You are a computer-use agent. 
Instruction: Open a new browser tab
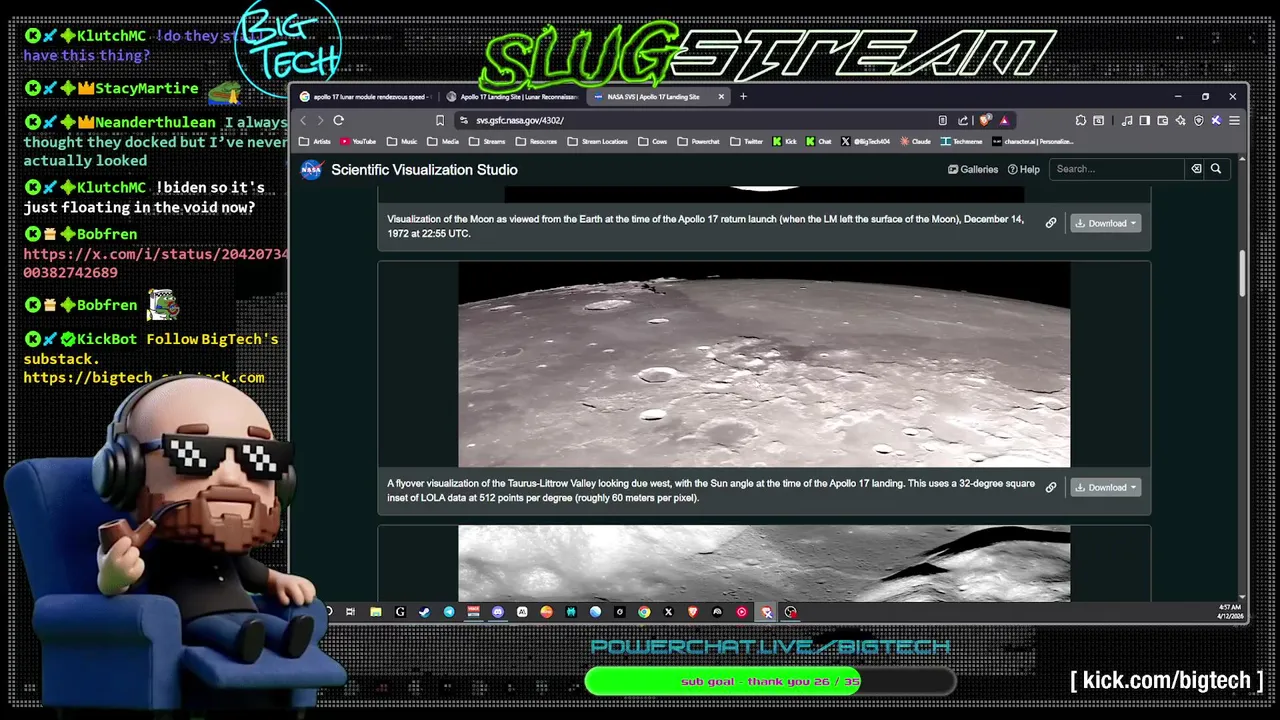743,97
